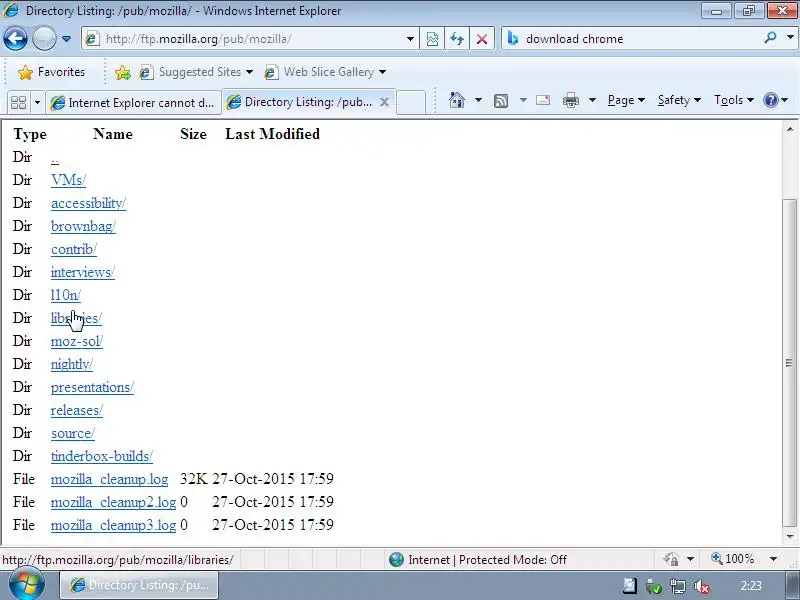Open the Safety menu
Viewport: 800px width, 600px height.
(679, 100)
